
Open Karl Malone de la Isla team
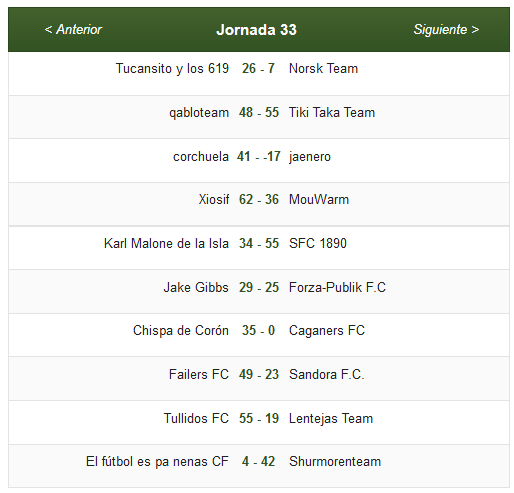coord(166,244)
